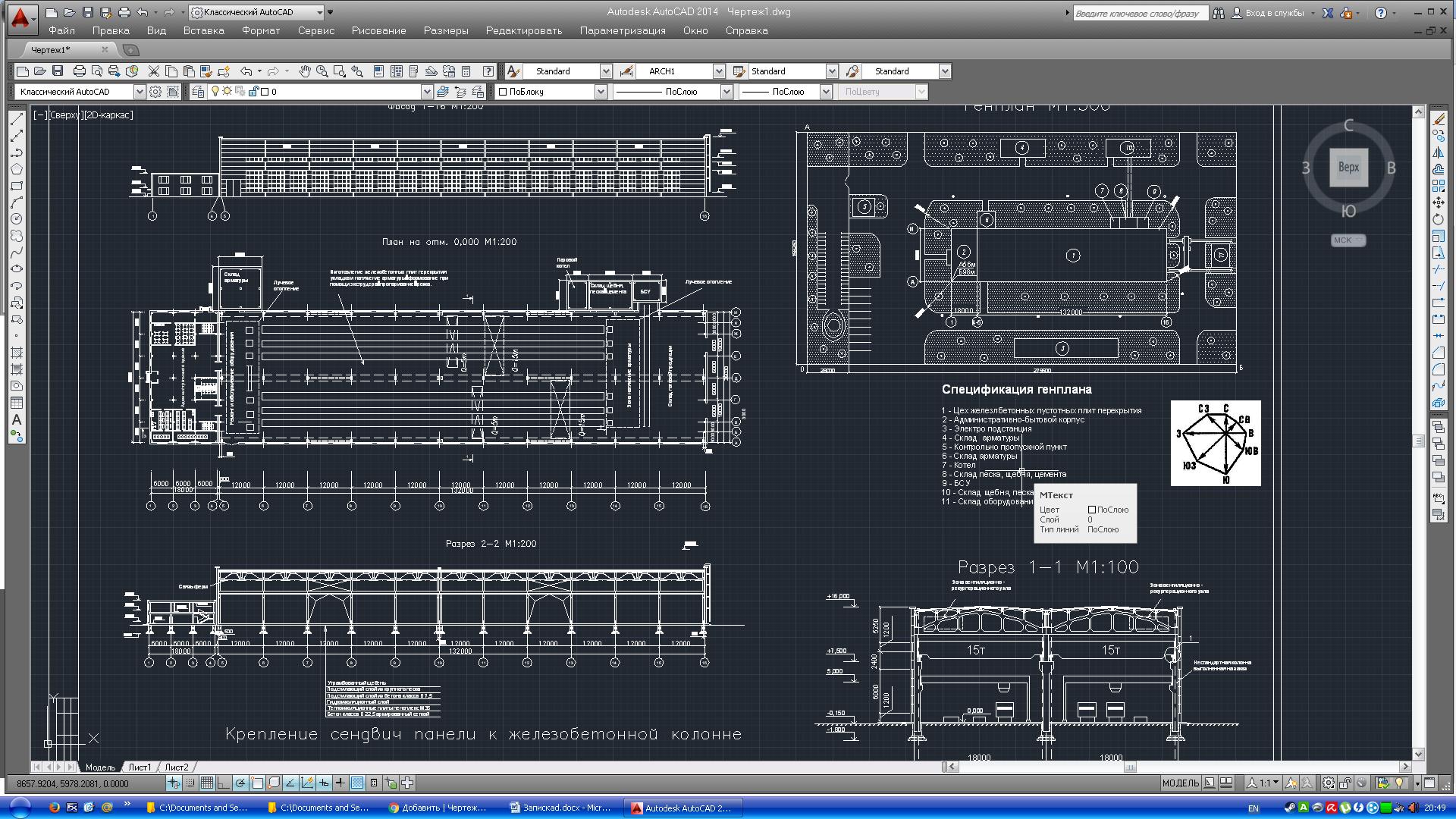
Task: Toggle Object Snap in the status bar
Action: click(257, 783)
